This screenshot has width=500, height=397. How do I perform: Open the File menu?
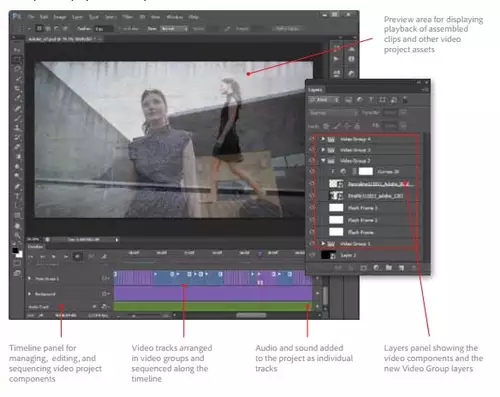(x=31, y=17)
